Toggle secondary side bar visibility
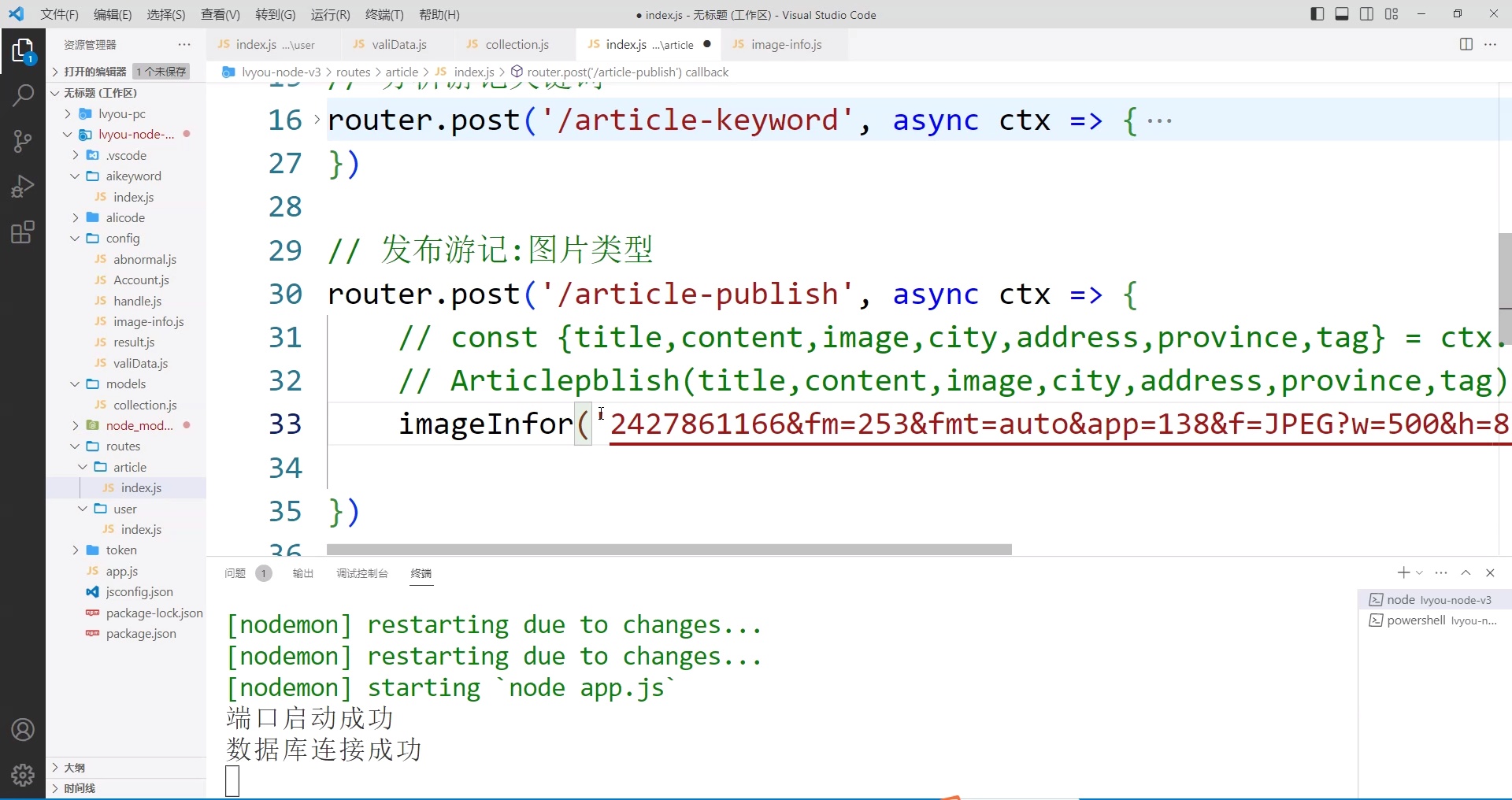1512x800 pixels. coord(1367,14)
